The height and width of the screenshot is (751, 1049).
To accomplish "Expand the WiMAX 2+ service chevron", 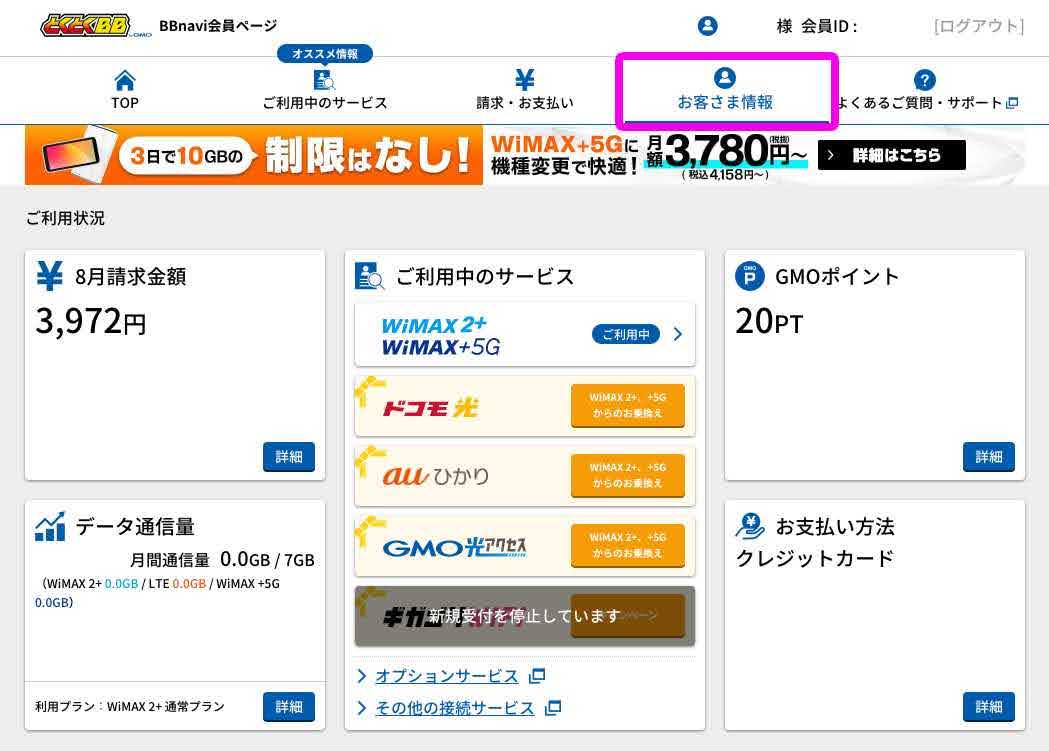I will coord(678,334).
